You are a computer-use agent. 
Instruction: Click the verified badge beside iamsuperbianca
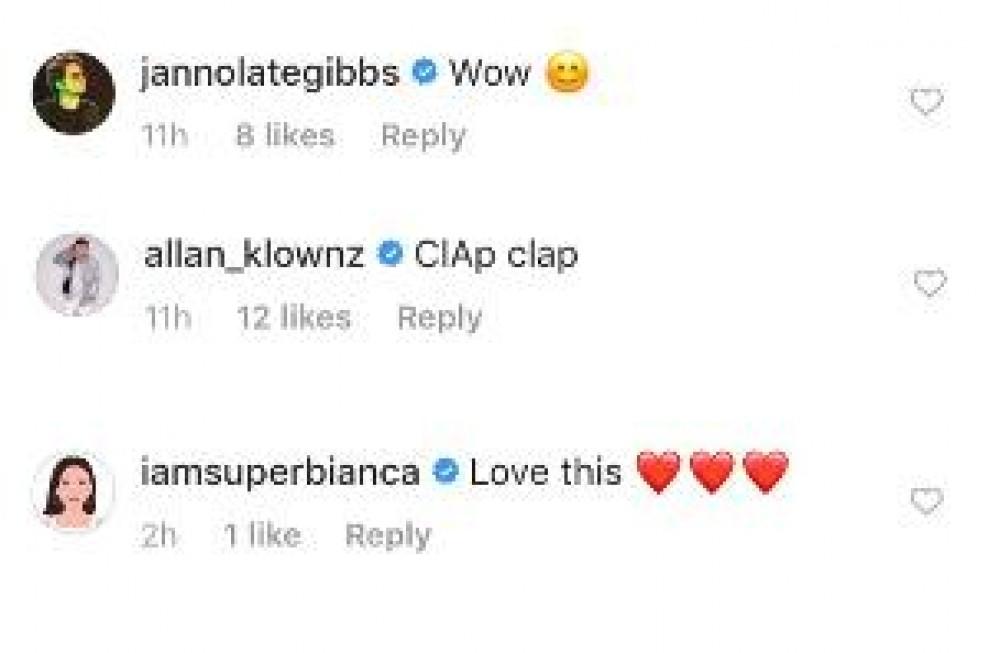click(444, 472)
